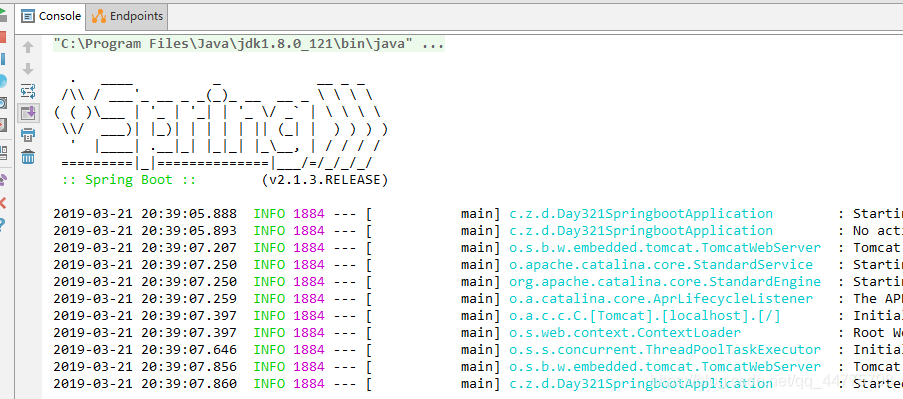Click Day321SpringbootApplication logger in the 05.888 row

tap(641, 214)
